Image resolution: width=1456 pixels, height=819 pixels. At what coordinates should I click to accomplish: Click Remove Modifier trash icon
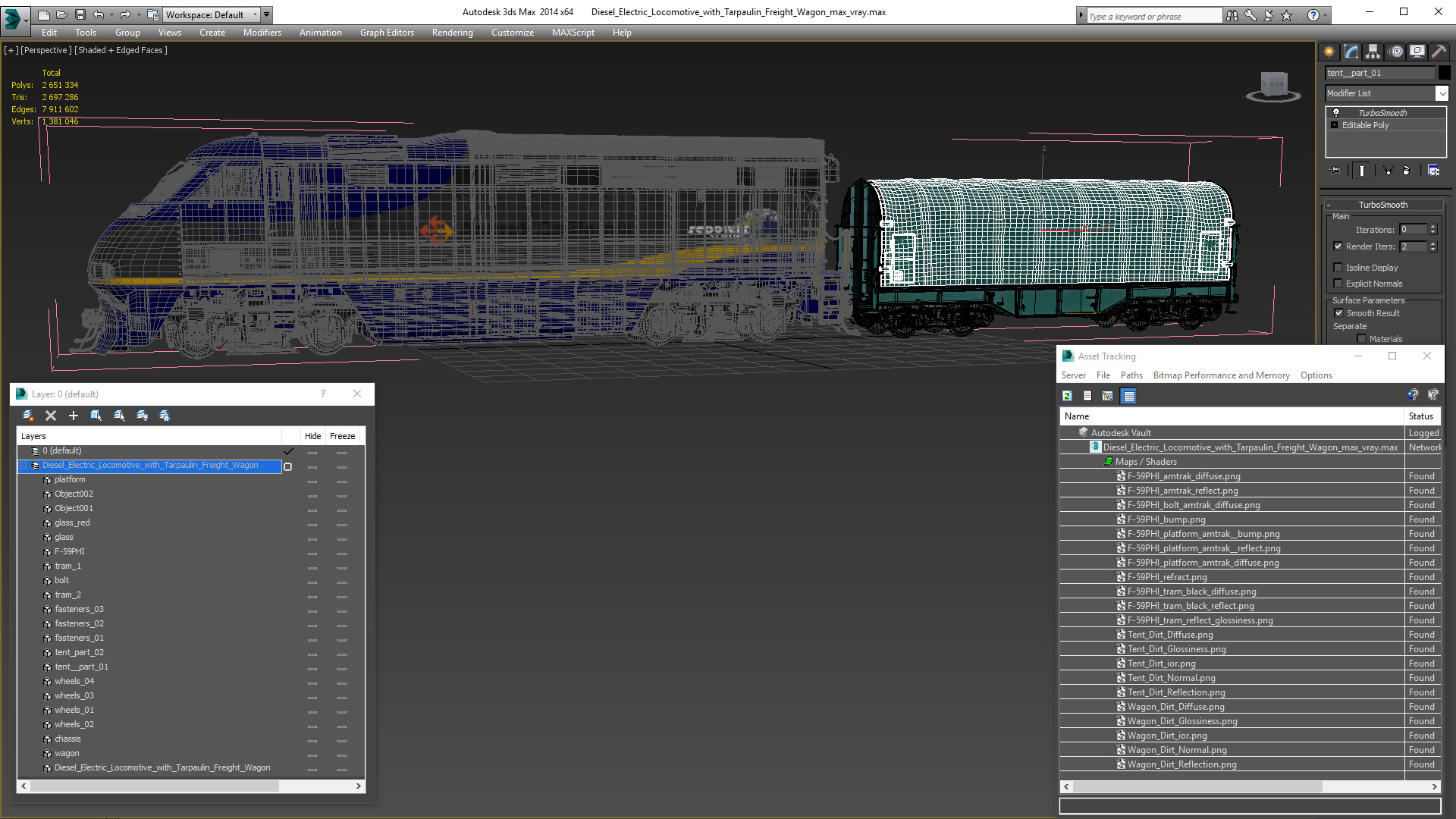pyautogui.click(x=1407, y=171)
